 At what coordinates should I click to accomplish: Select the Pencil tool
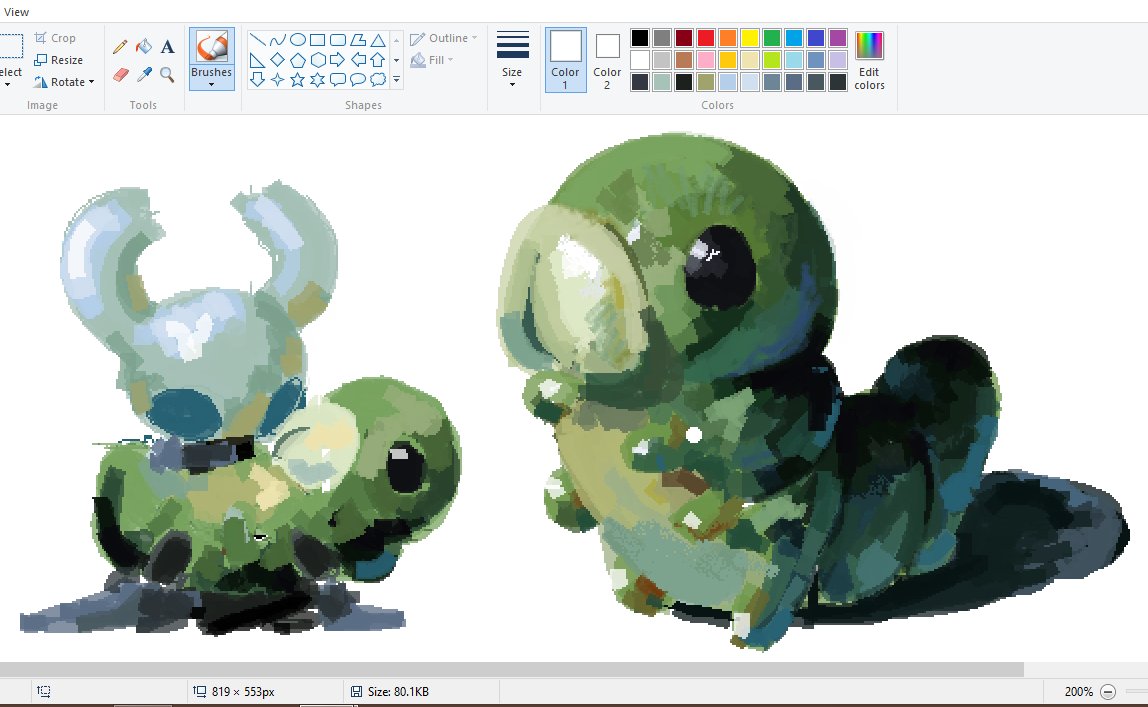pos(121,47)
